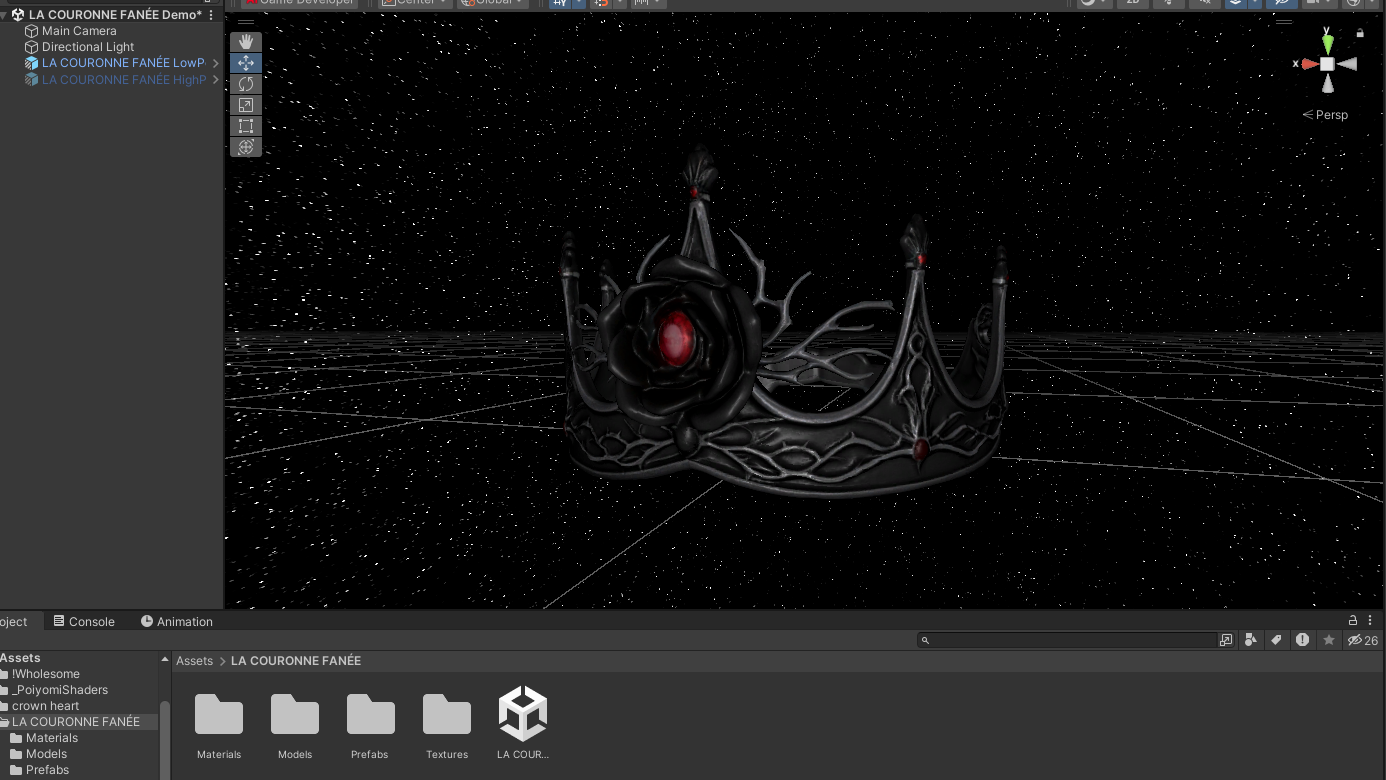Click Assets in the breadcrumb path
1386x780 pixels.
[195, 661]
